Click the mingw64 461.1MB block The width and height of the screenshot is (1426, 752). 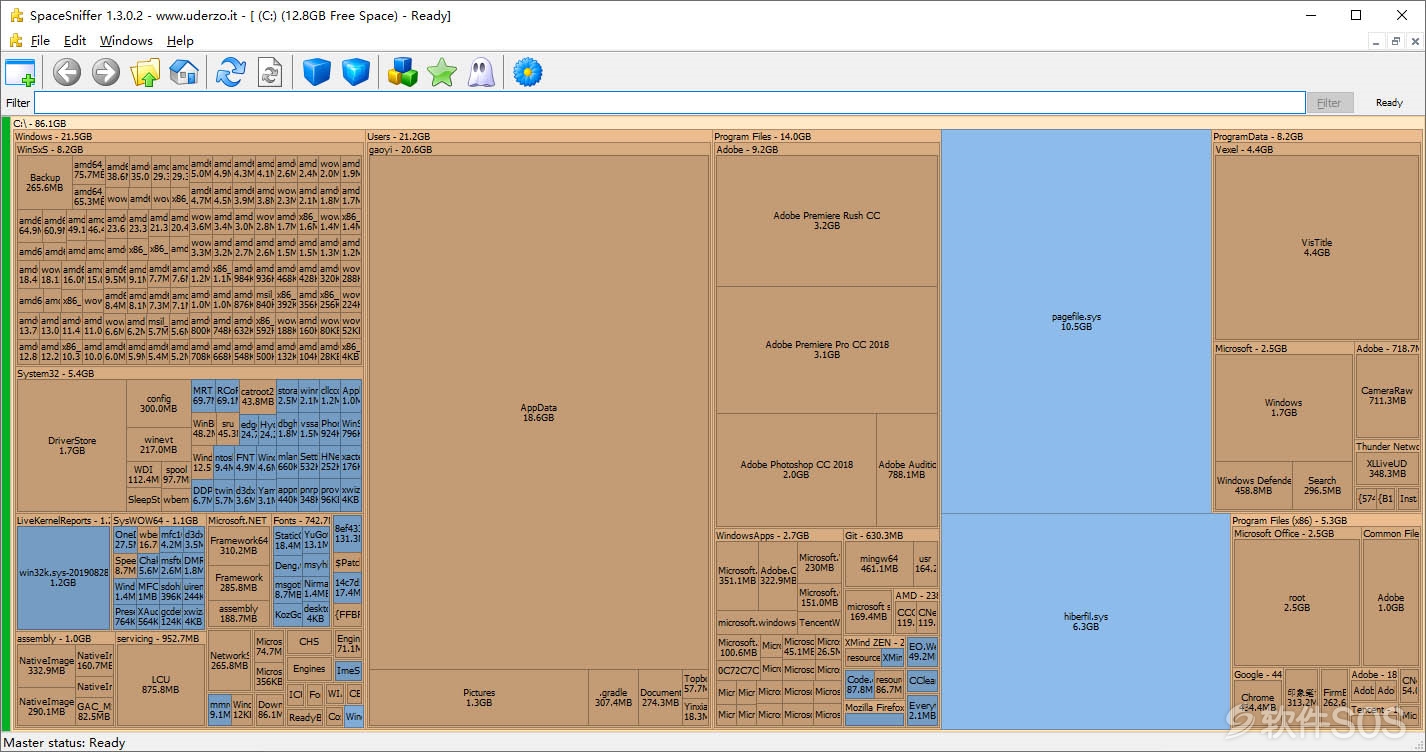click(879, 564)
